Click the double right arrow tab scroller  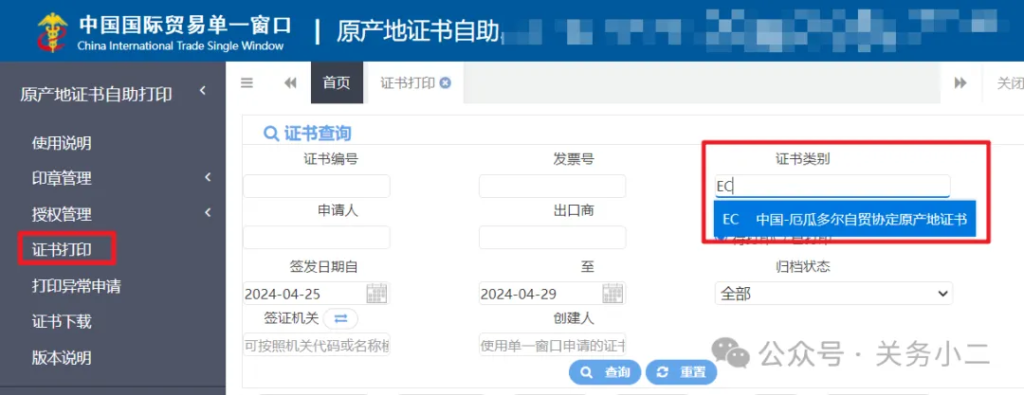[x=960, y=83]
